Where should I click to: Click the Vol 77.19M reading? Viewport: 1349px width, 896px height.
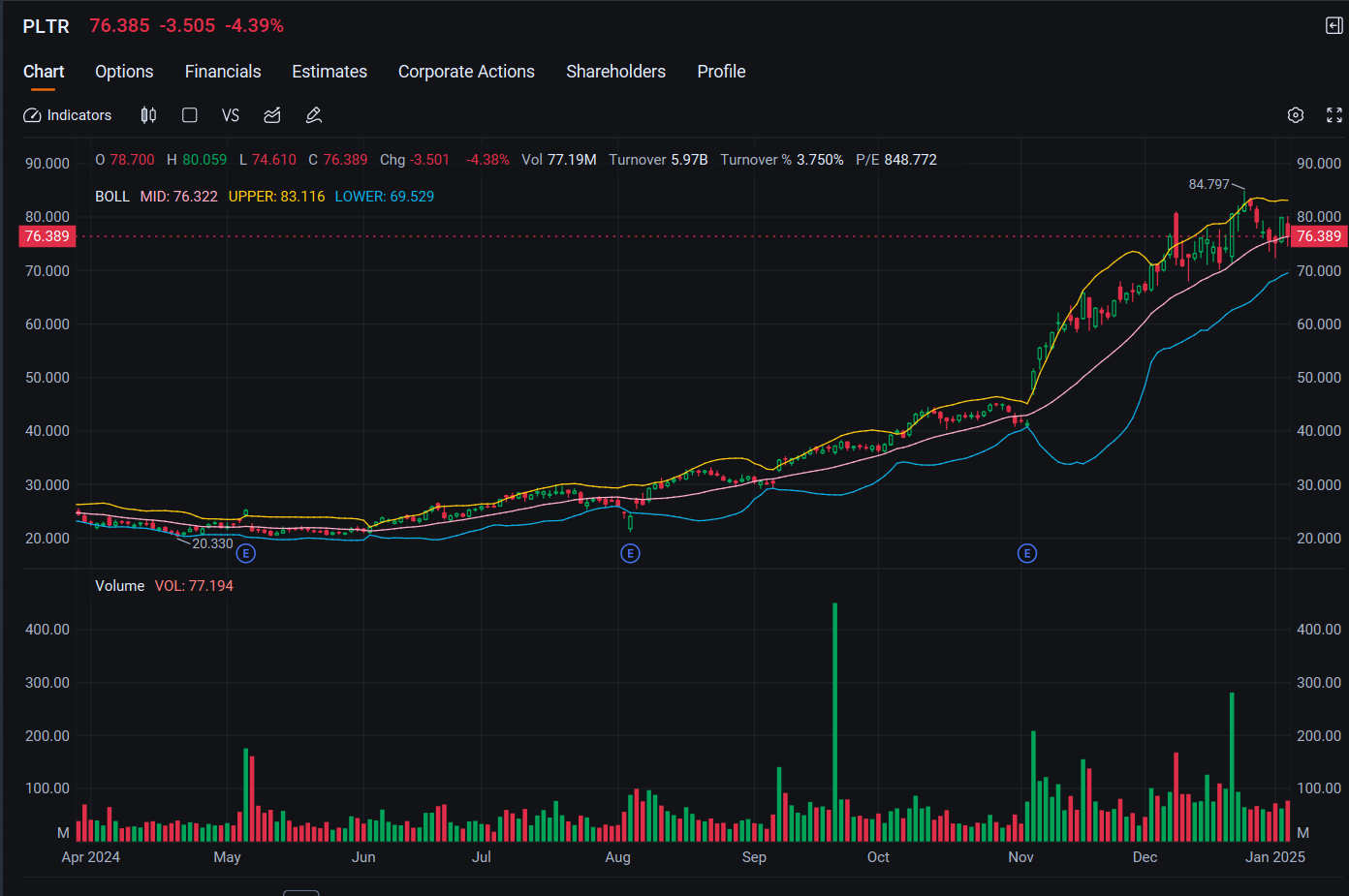click(x=559, y=160)
